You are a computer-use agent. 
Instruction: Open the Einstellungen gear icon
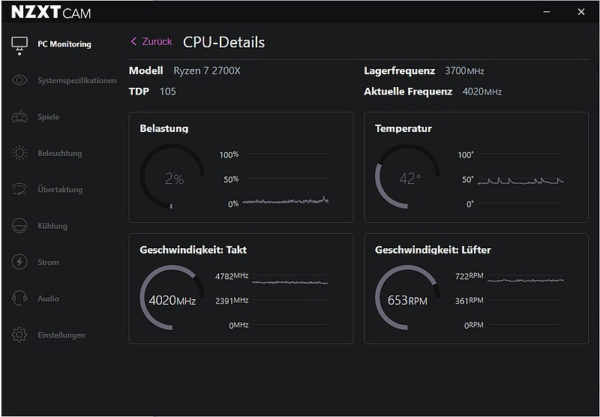[20, 335]
